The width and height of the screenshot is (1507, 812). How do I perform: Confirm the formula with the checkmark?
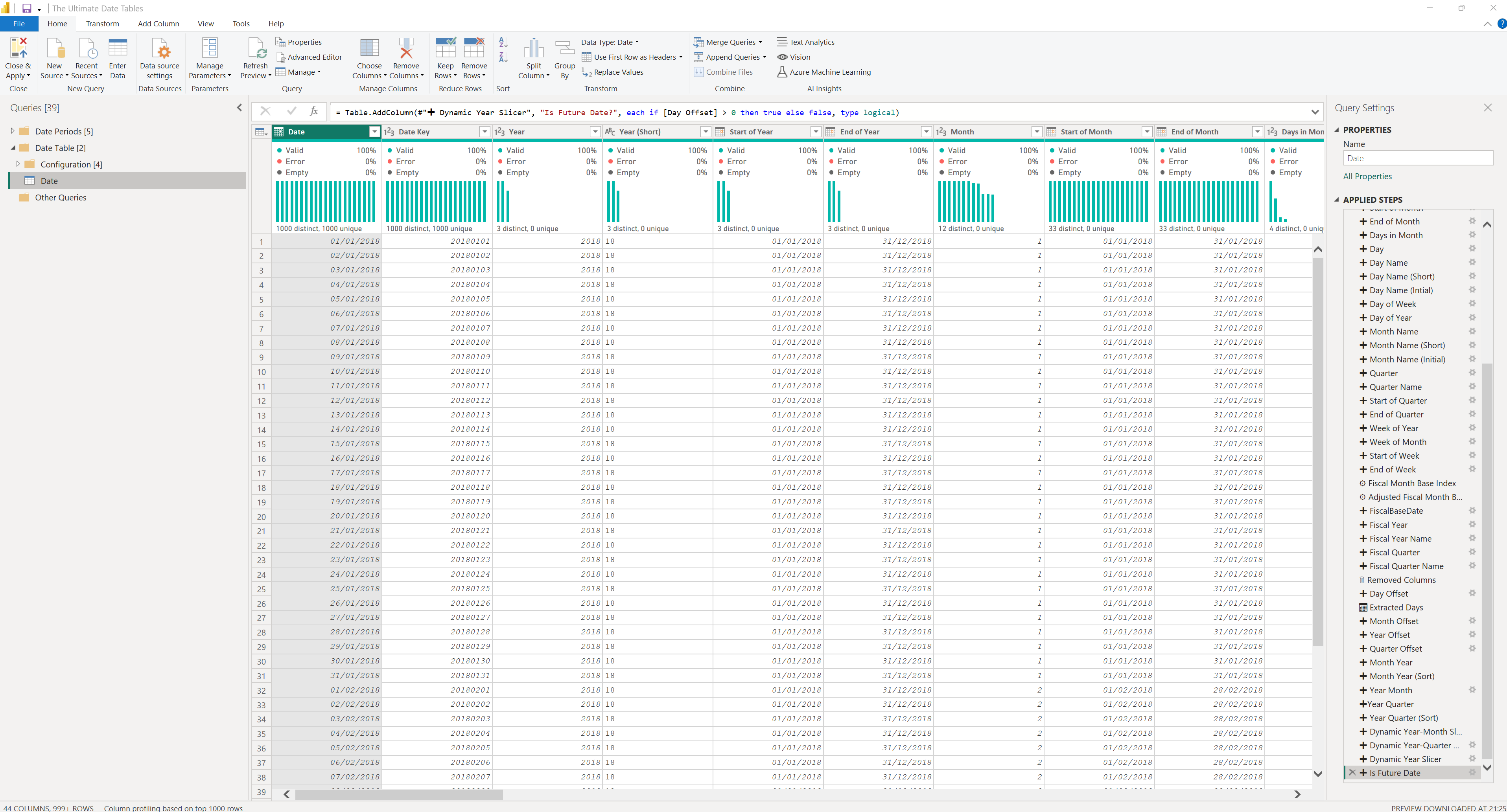(x=291, y=112)
